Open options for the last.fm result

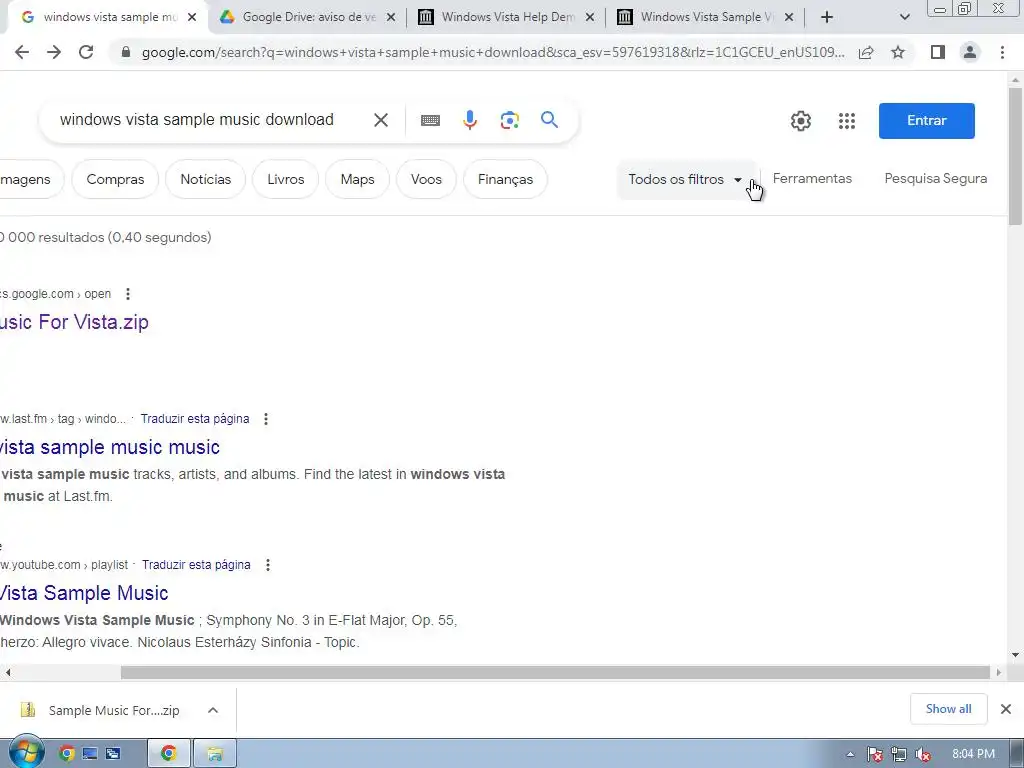[266, 419]
